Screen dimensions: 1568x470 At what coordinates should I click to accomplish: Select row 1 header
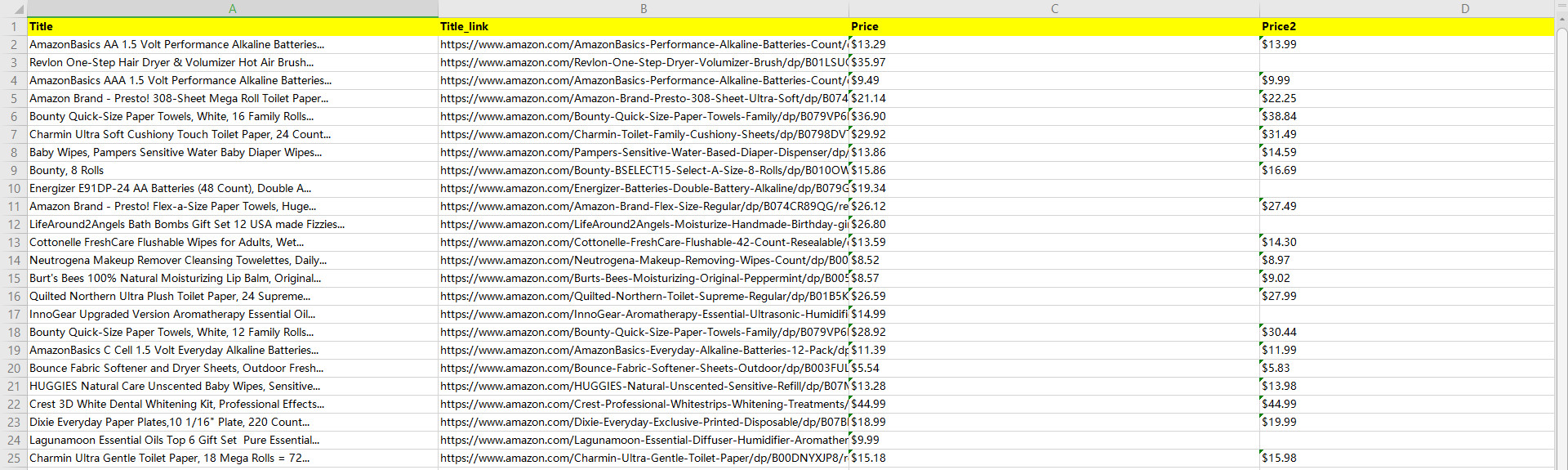click(13, 26)
